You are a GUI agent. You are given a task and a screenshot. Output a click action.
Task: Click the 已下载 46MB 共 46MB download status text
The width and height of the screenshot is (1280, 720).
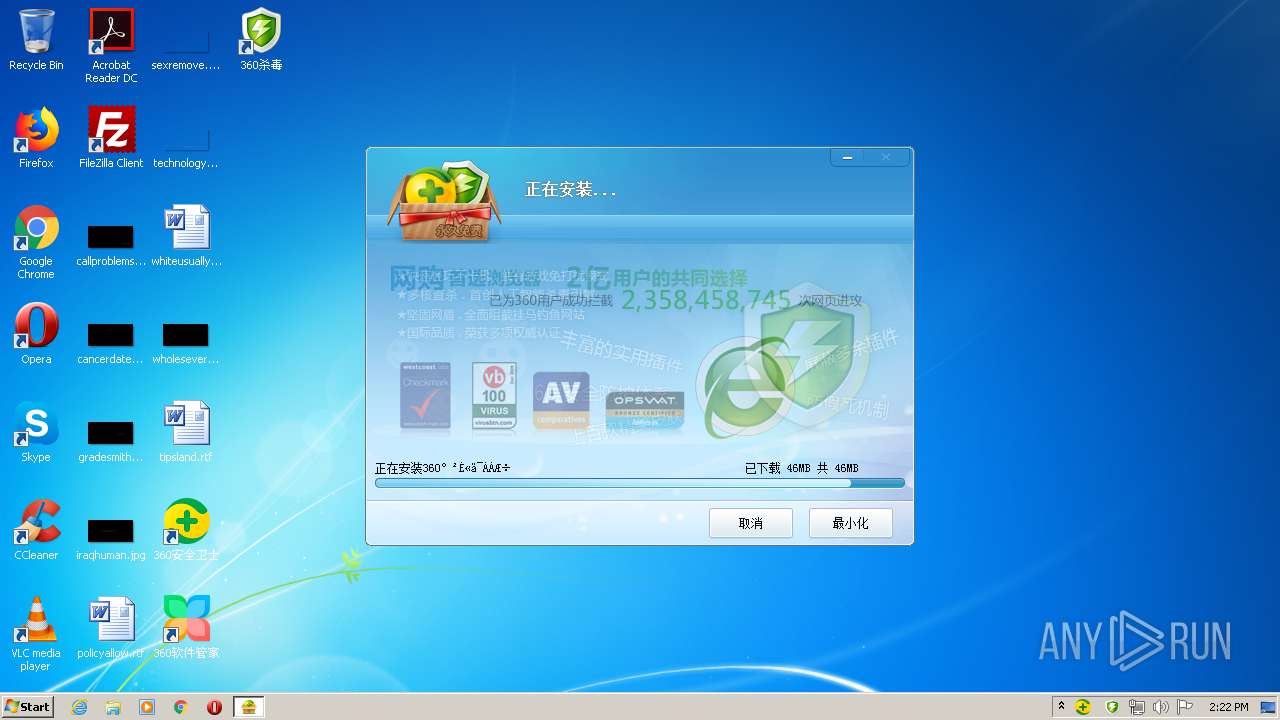click(x=801, y=468)
